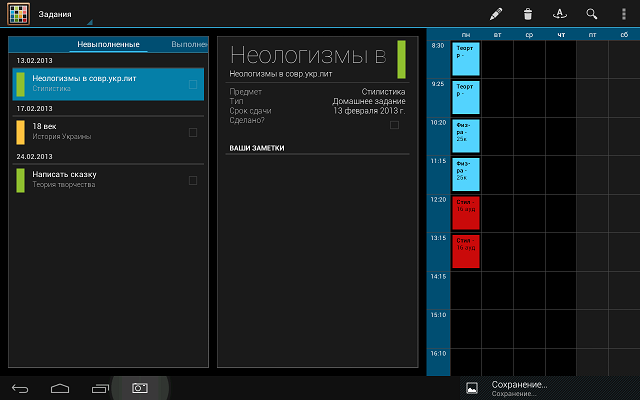Click the Стилистика subject value
640x400 pixels.
(383, 91)
